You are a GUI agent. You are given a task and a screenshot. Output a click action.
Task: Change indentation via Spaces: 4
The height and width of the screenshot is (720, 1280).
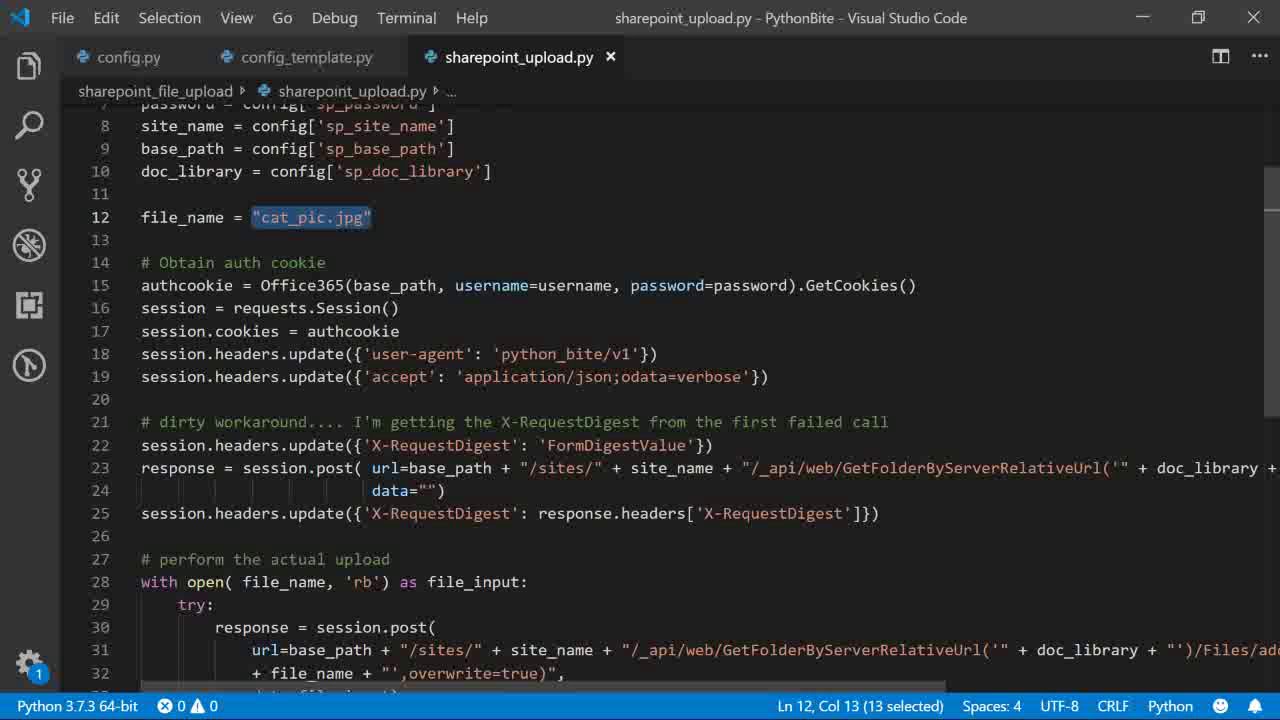tap(991, 706)
